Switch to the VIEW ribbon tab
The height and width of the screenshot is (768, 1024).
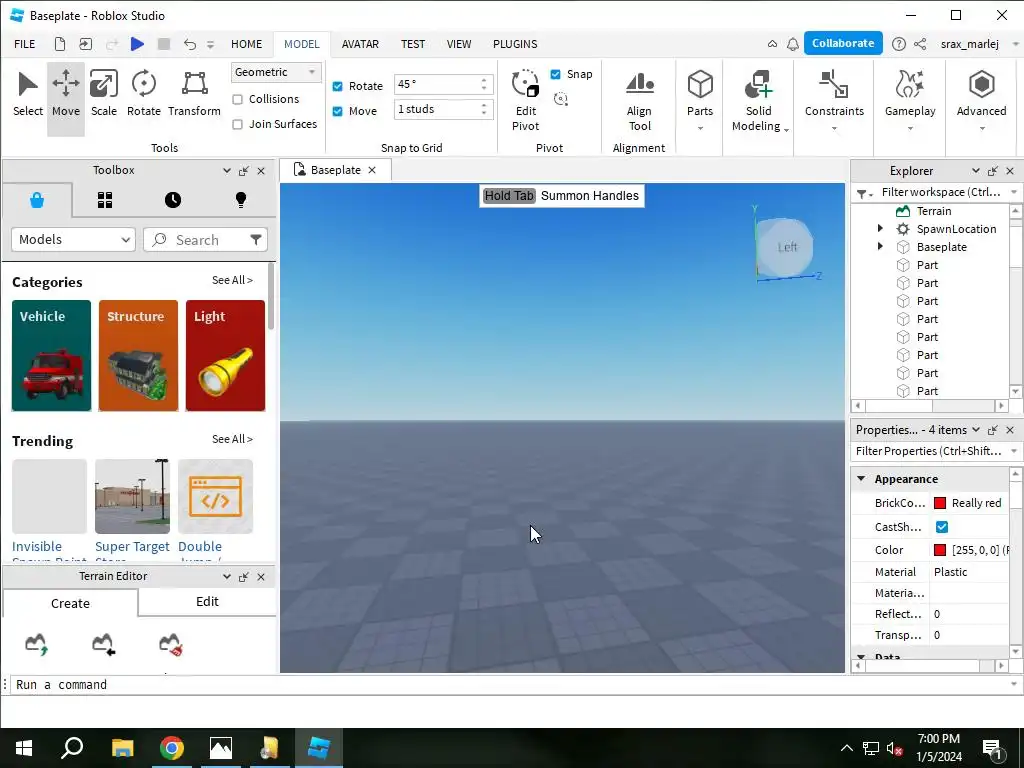(458, 44)
